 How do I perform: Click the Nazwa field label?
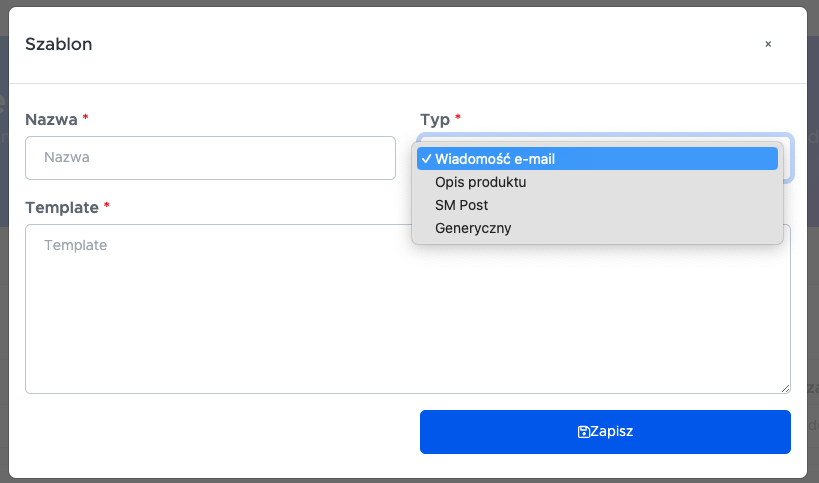coord(51,119)
